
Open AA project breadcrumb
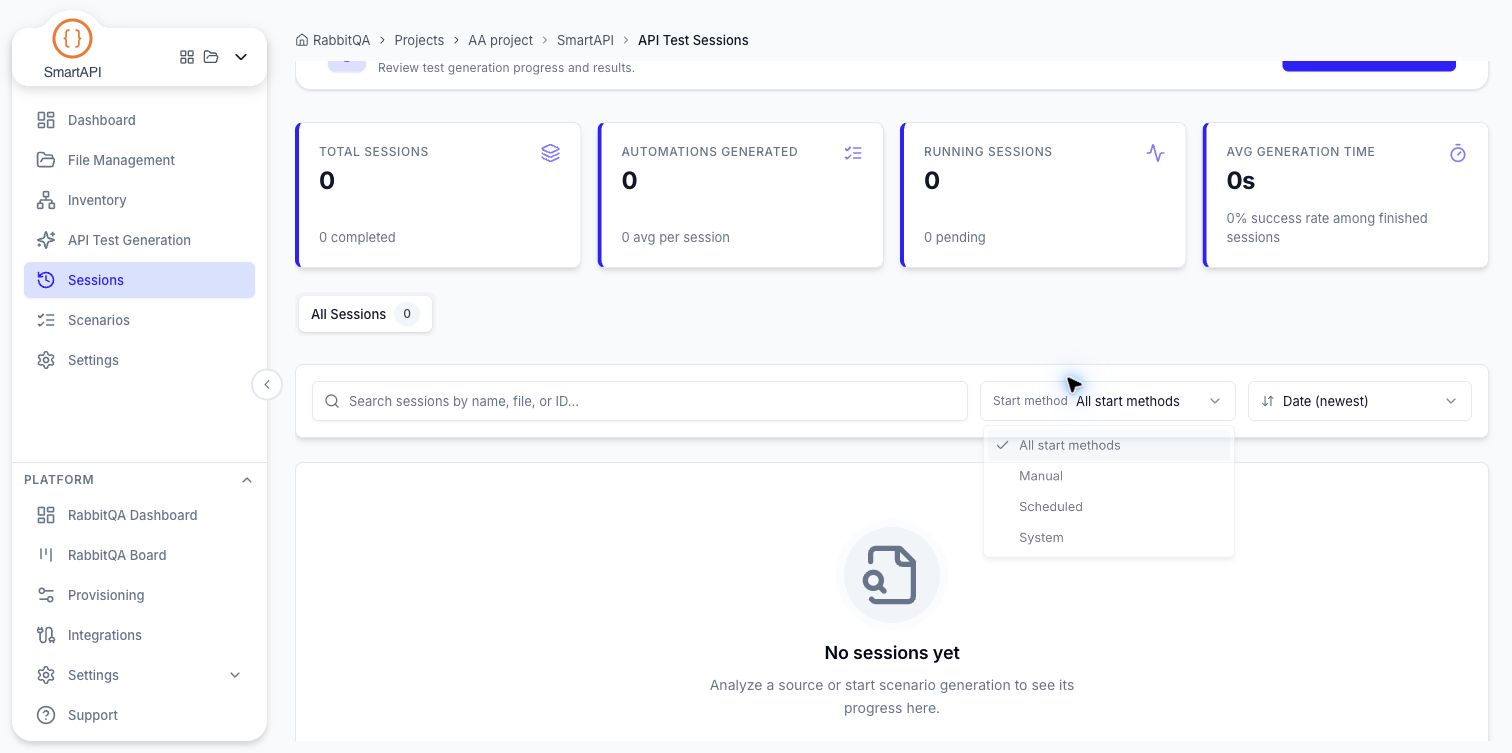pyautogui.click(x=501, y=40)
